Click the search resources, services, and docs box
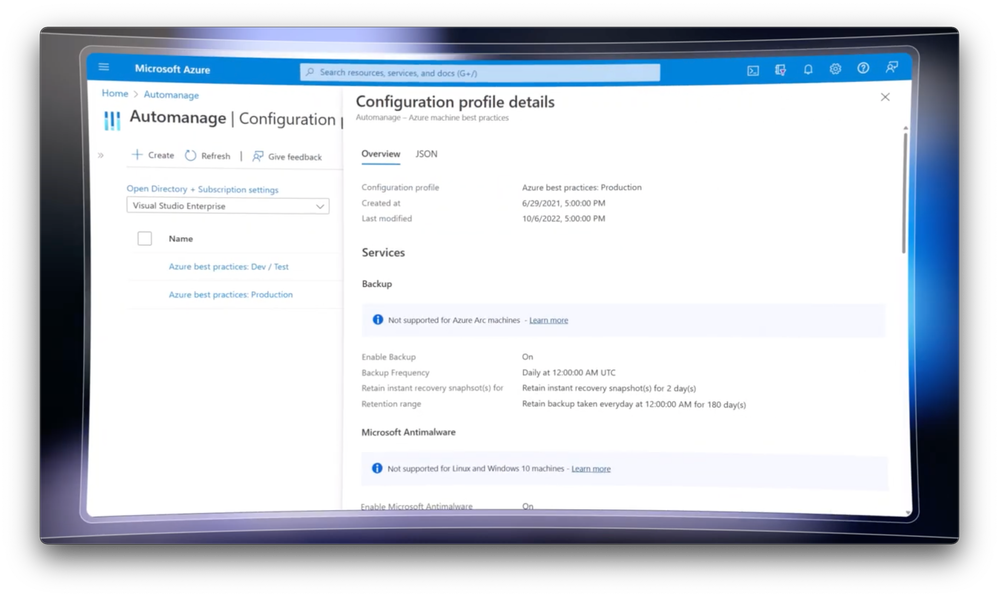This screenshot has height=597, width=999. pos(480,73)
